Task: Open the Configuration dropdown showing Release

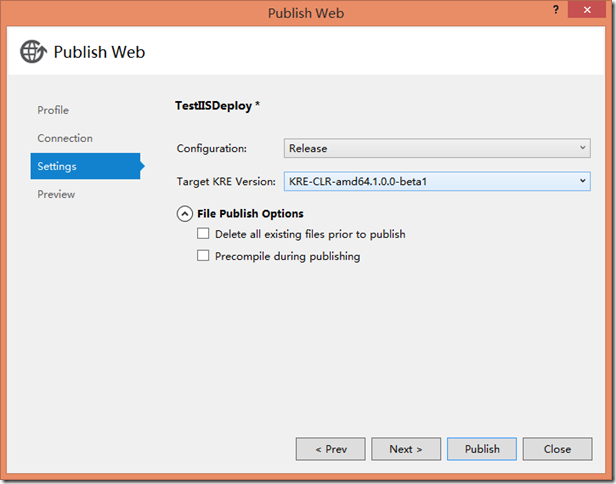Action: (x=437, y=148)
